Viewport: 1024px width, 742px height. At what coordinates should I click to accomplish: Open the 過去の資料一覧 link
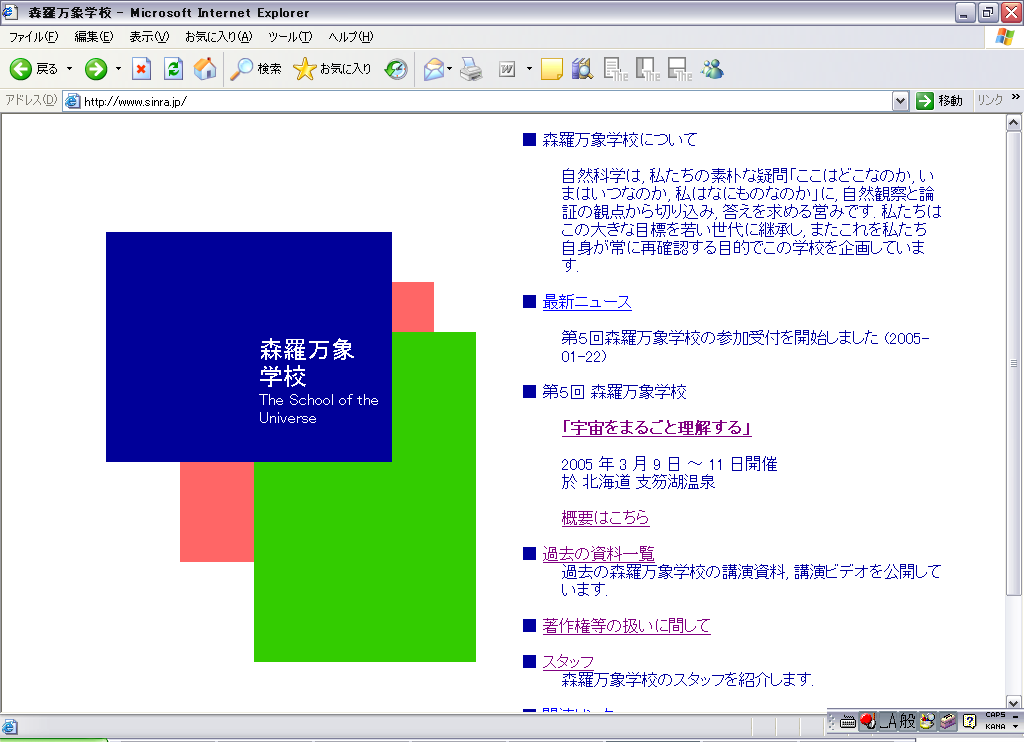point(598,554)
